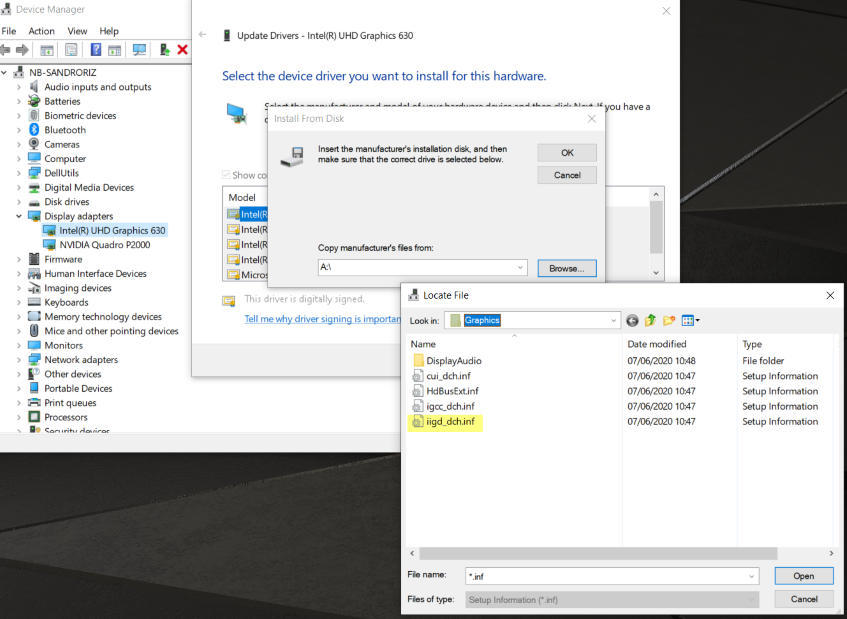The width and height of the screenshot is (847, 619).
Task: Click the Model list scroll-down arrow
Action: [x=656, y=273]
